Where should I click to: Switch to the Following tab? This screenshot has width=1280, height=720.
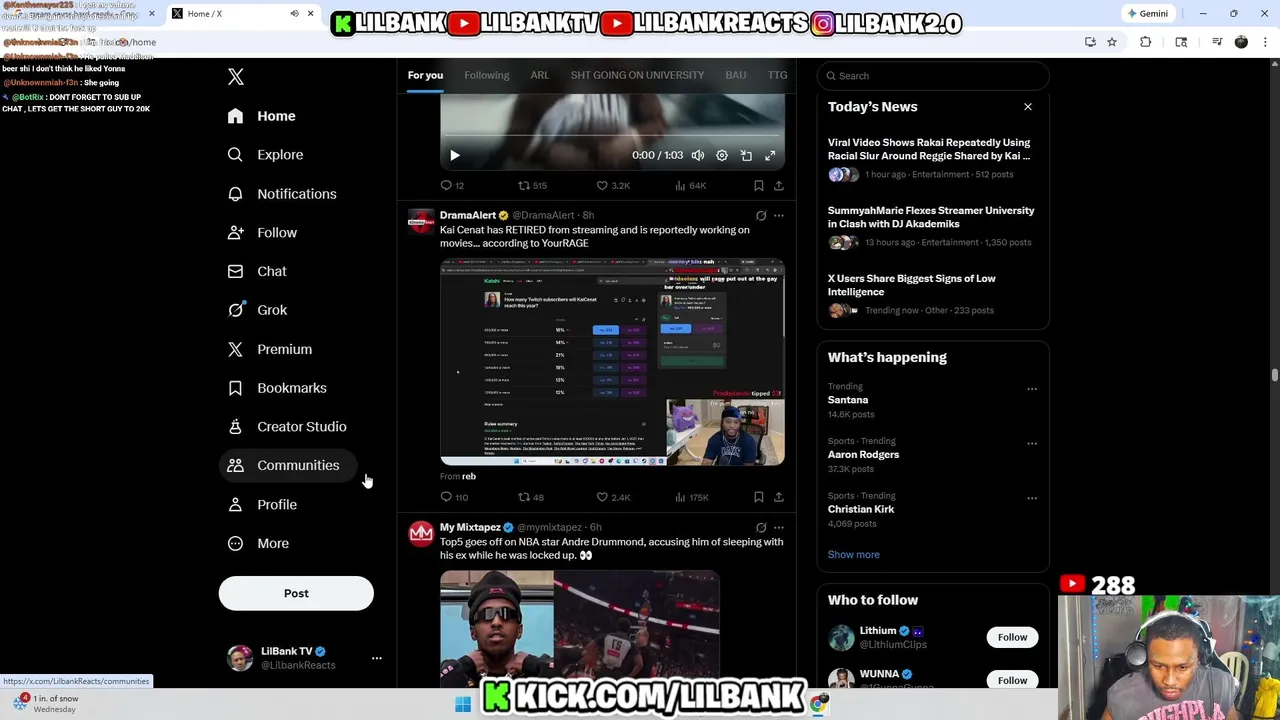tap(486, 75)
